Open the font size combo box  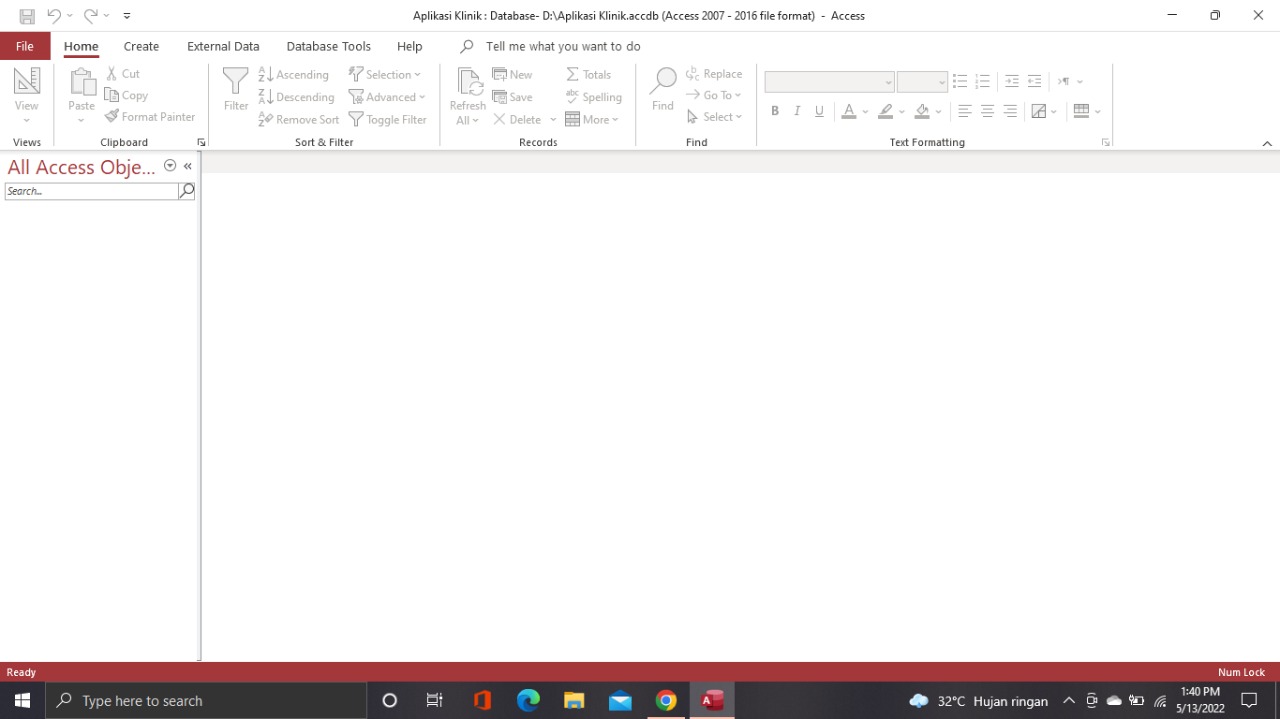point(922,82)
